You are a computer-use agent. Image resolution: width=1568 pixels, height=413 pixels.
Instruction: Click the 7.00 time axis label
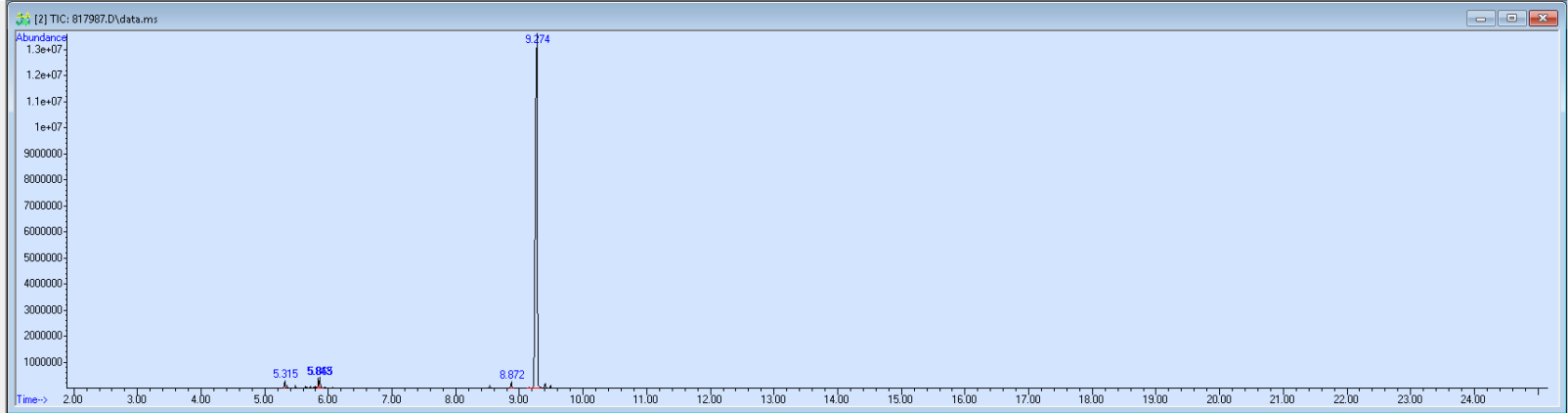coord(391,399)
